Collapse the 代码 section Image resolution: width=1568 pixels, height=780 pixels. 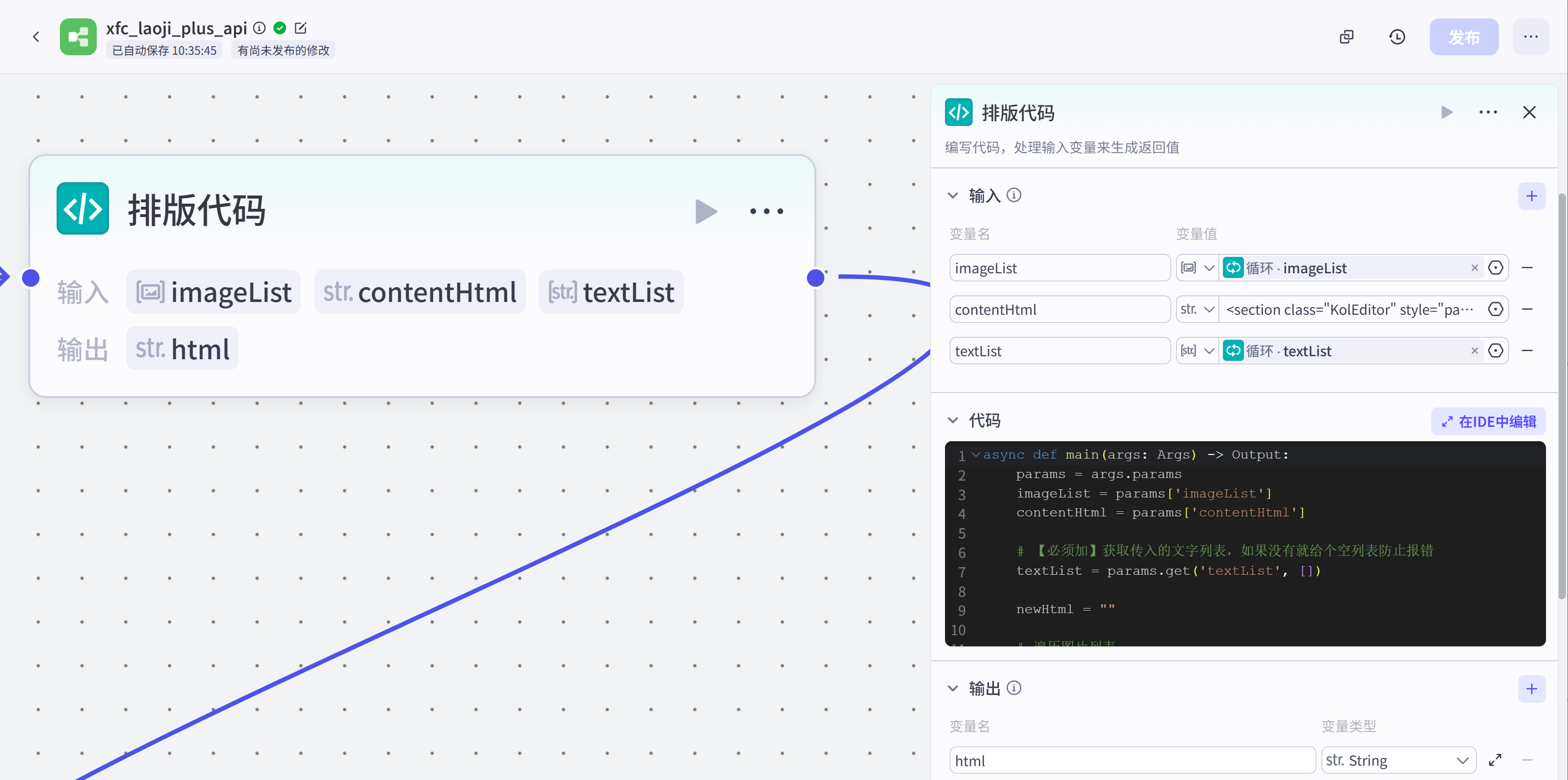(x=953, y=420)
